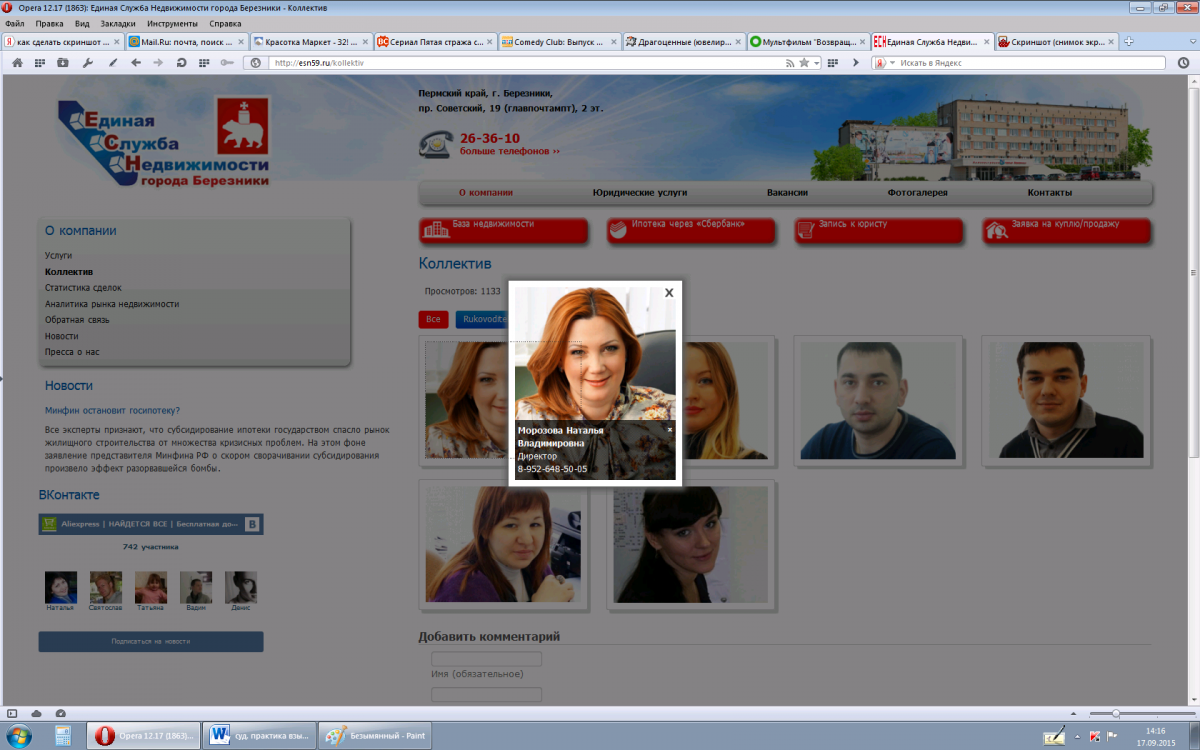The width and height of the screenshot is (1200, 750).
Task: Open the Закладки menu
Action: pyautogui.click(x=118, y=23)
